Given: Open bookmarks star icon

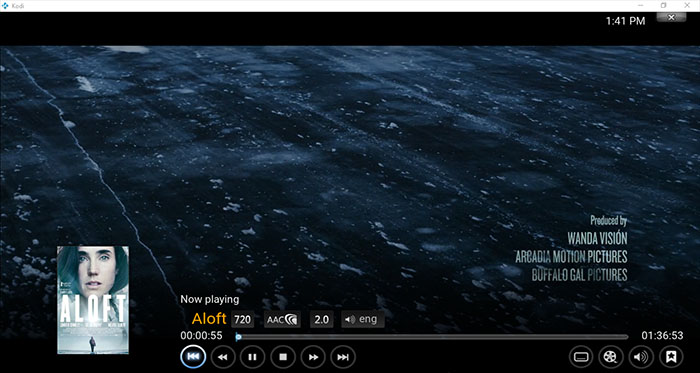Looking at the screenshot, I should point(671,357).
